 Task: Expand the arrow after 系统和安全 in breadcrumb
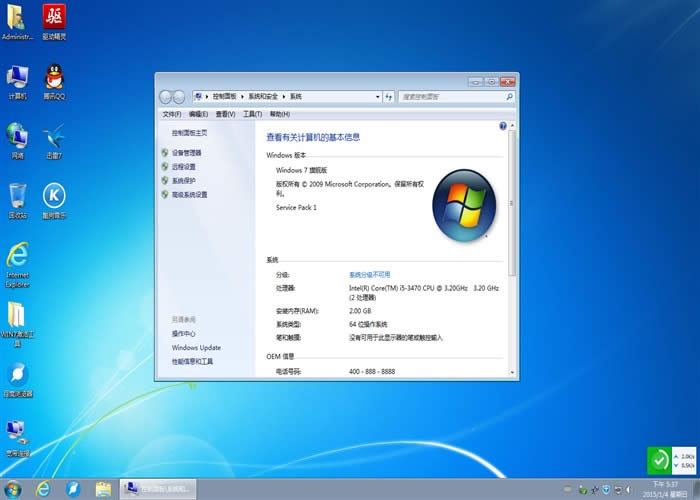pyautogui.click(x=285, y=97)
